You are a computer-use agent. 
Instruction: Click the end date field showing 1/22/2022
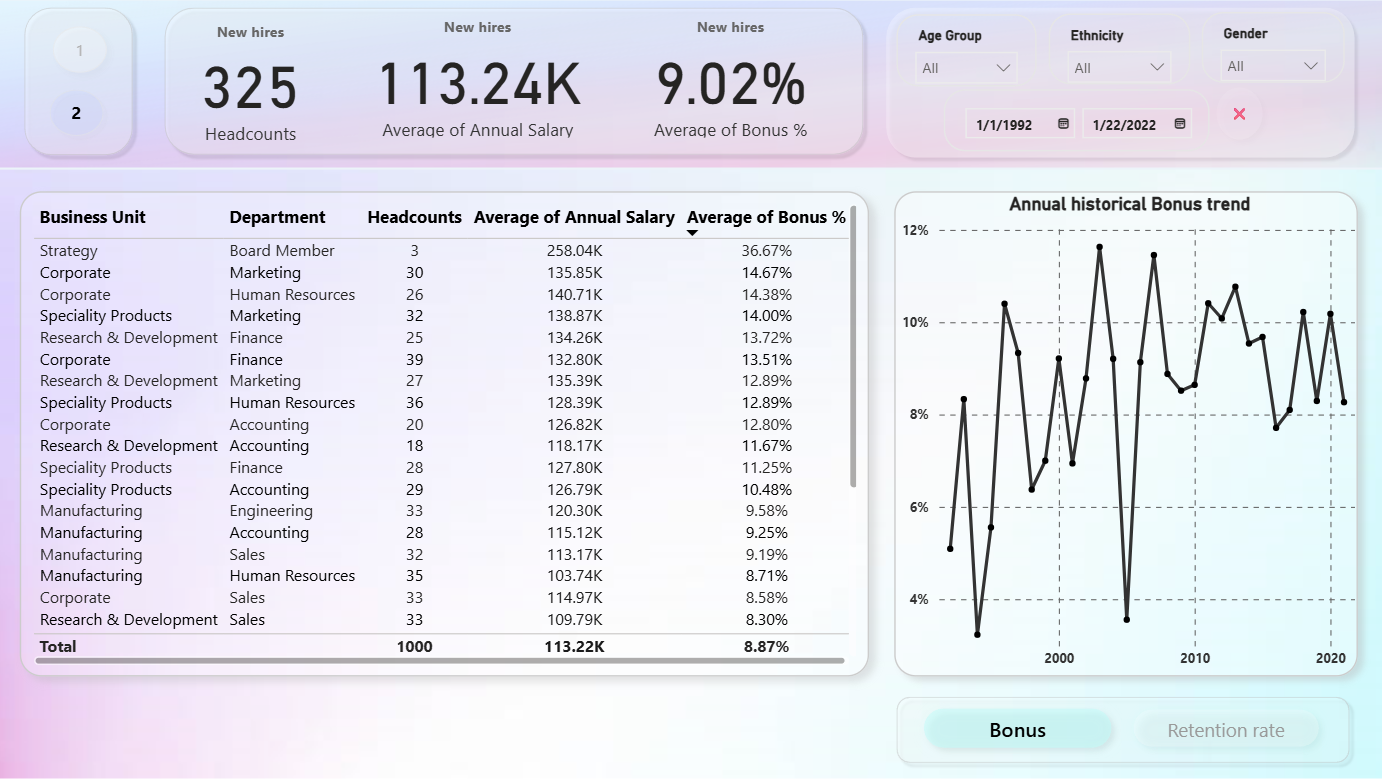(1137, 124)
